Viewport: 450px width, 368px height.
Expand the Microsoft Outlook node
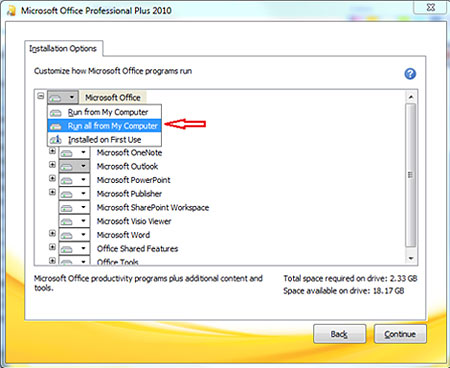pos(52,165)
